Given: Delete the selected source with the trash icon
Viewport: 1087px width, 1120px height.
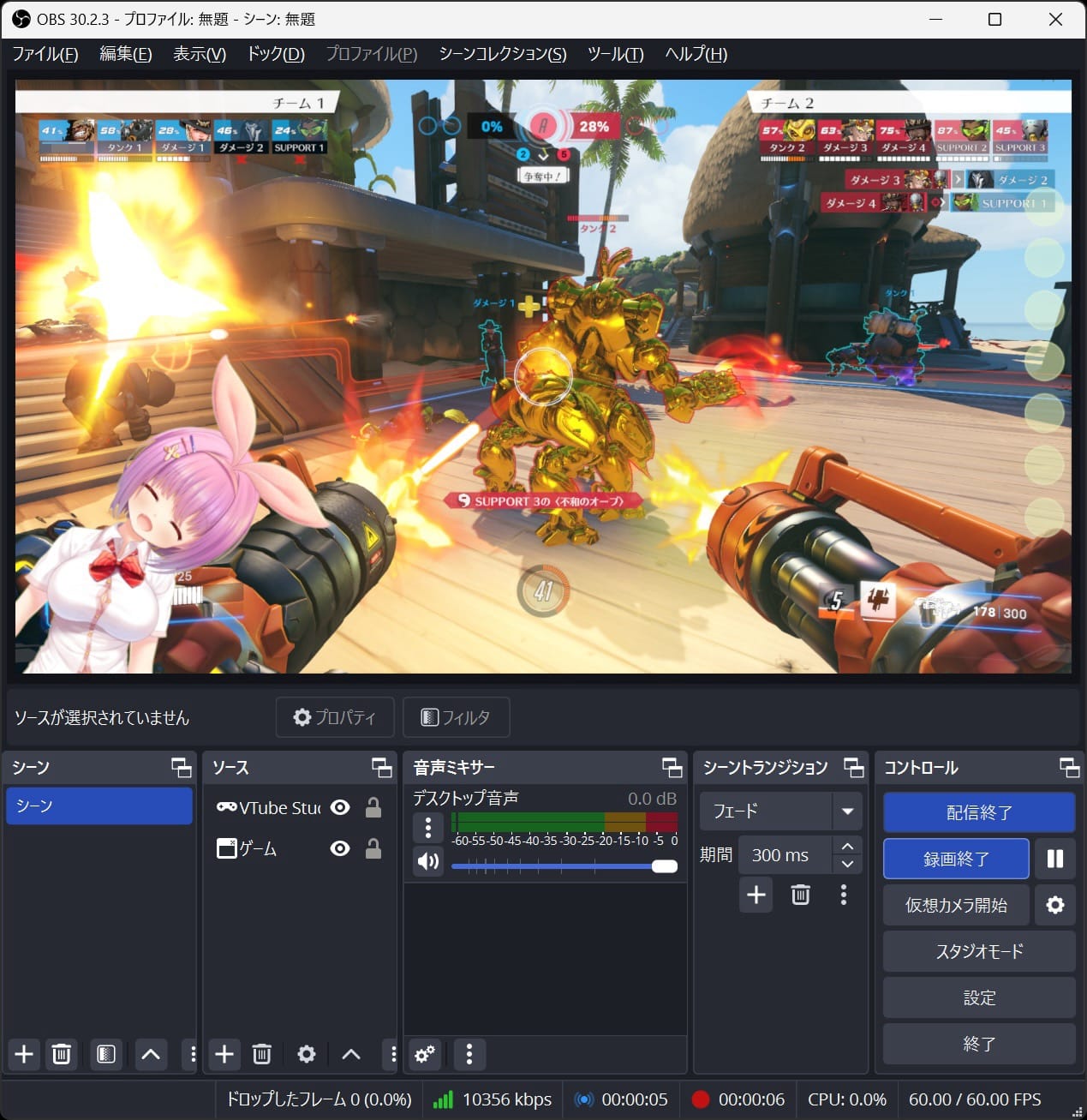Looking at the screenshot, I should [x=262, y=1053].
